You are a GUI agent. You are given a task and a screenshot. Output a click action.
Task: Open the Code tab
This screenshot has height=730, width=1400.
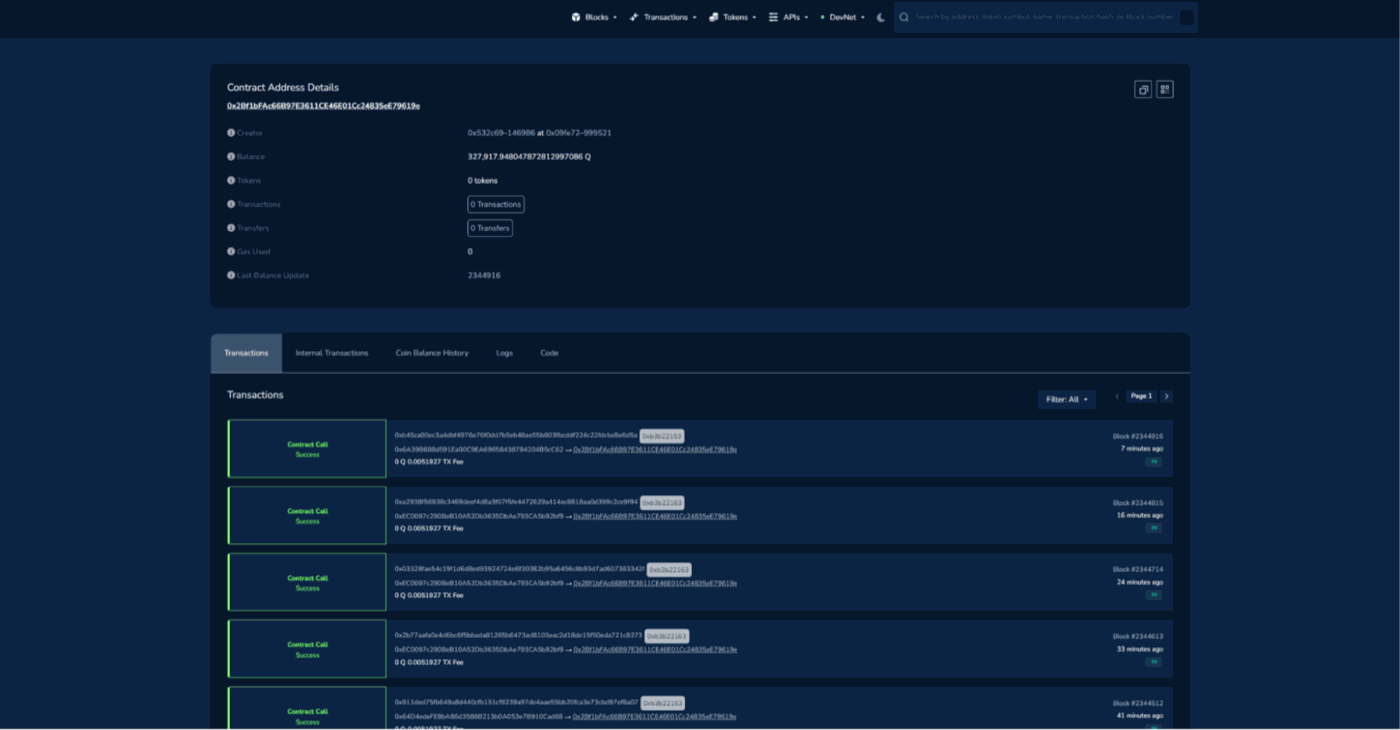(549, 353)
